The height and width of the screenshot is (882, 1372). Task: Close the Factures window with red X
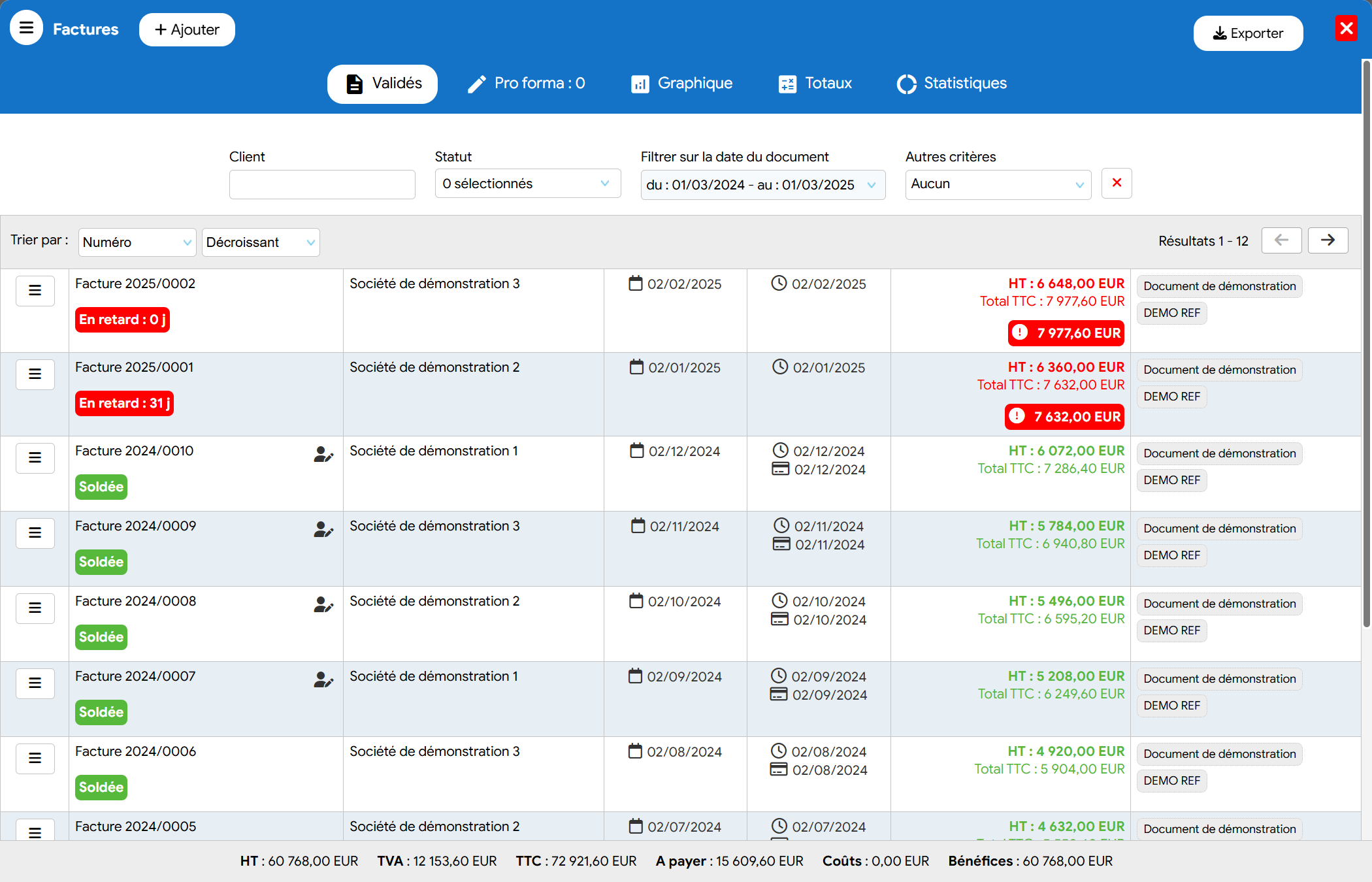tap(1346, 28)
